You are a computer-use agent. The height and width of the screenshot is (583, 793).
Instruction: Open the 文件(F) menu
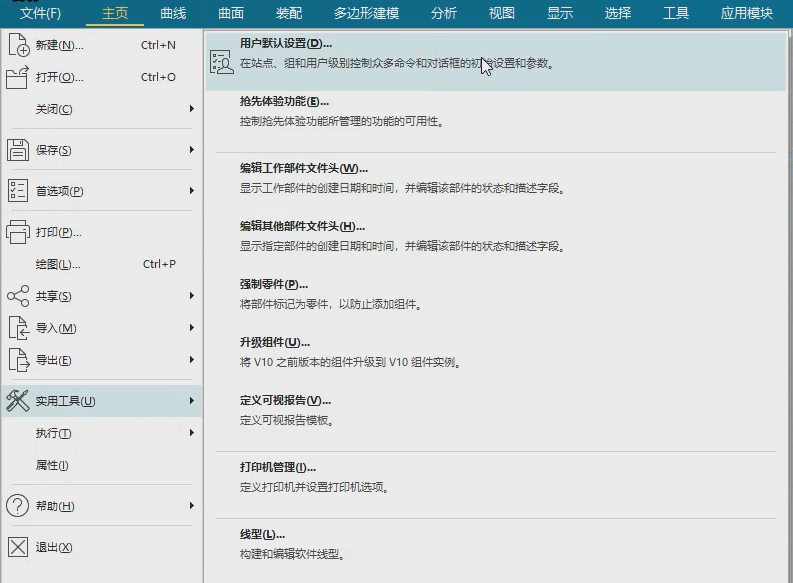[40, 13]
